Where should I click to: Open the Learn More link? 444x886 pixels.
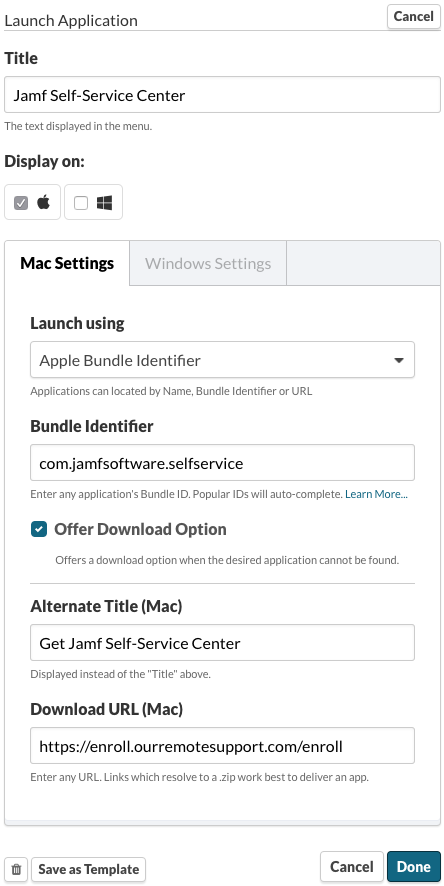tap(376, 494)
